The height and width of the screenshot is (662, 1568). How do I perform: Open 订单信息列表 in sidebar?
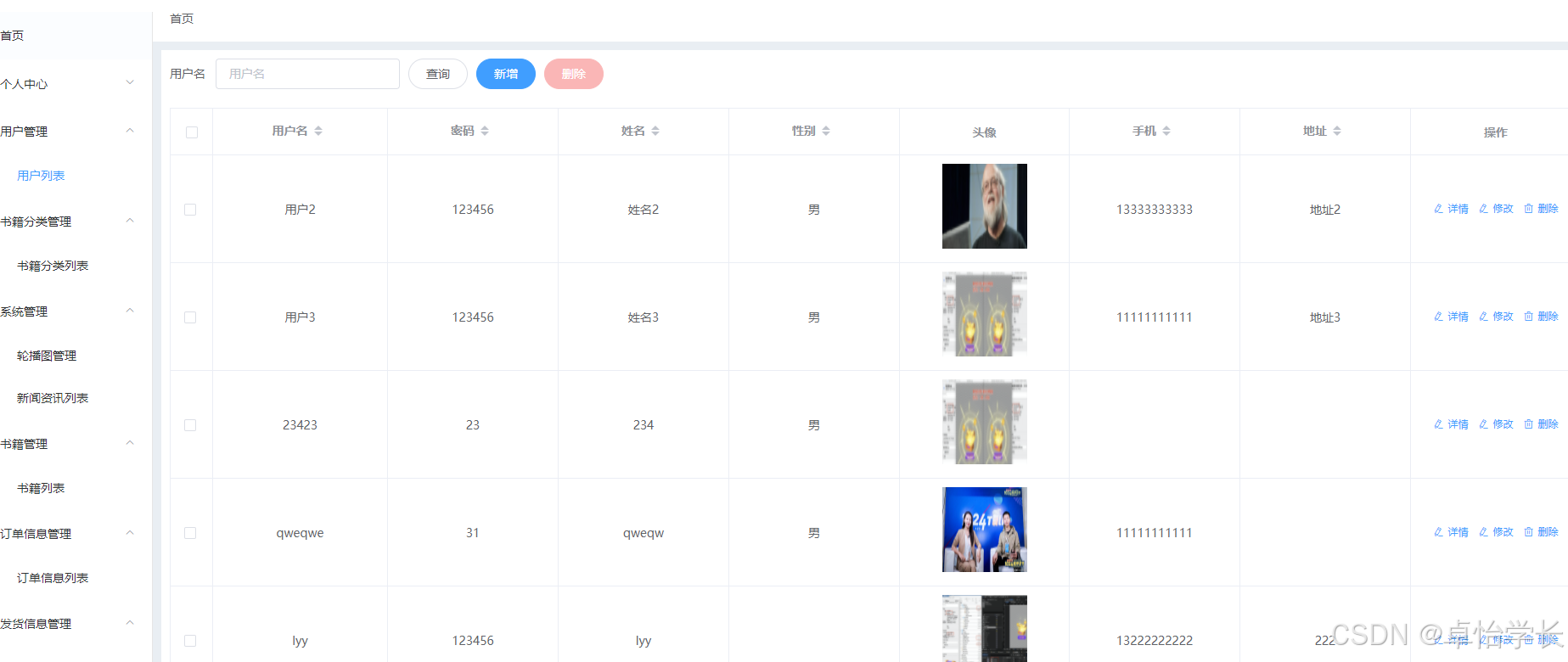point(53,578)
